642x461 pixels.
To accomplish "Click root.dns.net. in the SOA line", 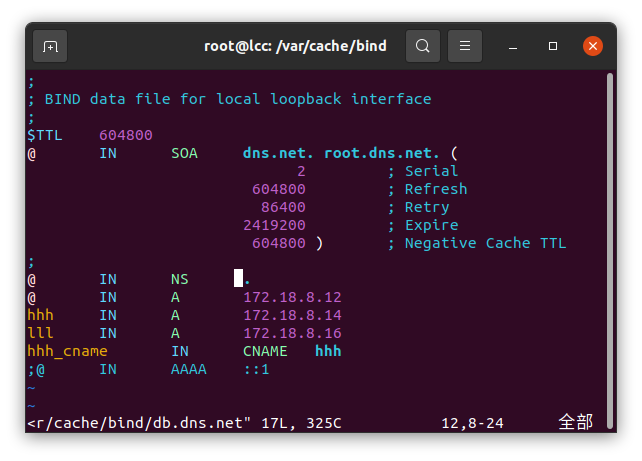I will (x=382, y=153).
